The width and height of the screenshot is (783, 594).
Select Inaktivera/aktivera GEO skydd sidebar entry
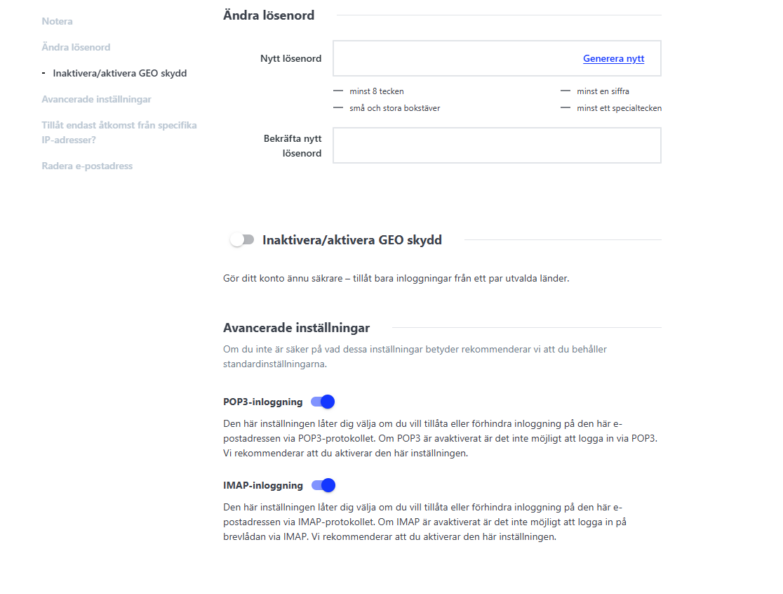pyautogui.click(x=119, y=73)
